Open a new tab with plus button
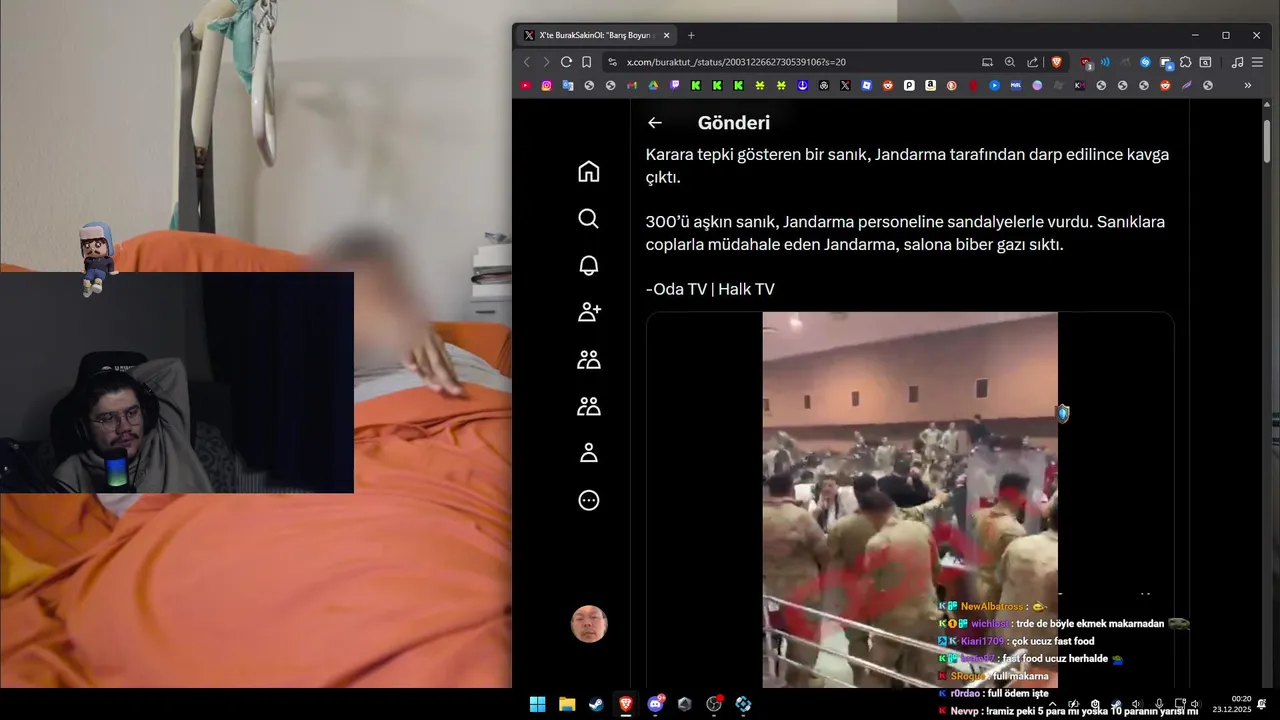 (x=691, y=35)
